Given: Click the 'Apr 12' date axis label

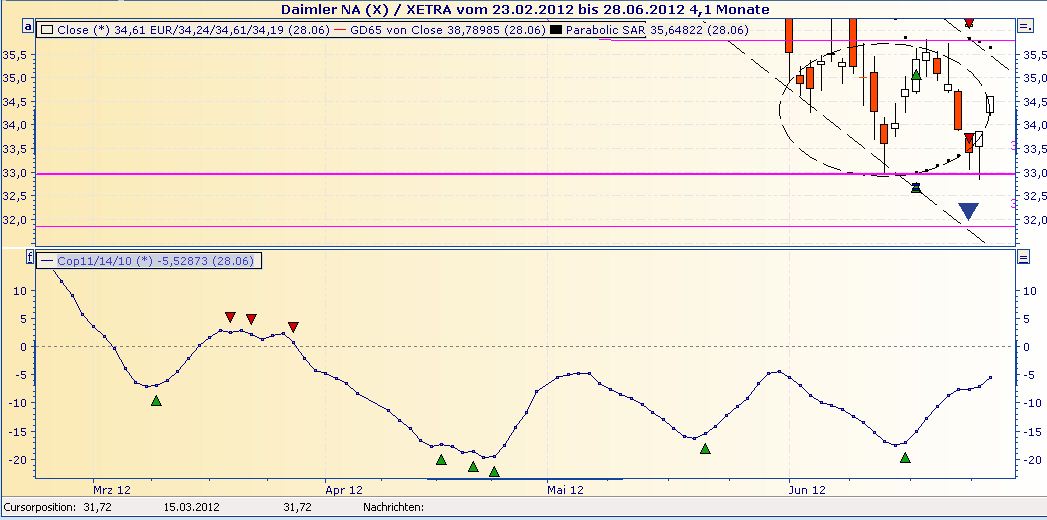Looking at the screenshot, I should (x=343, y=491).
